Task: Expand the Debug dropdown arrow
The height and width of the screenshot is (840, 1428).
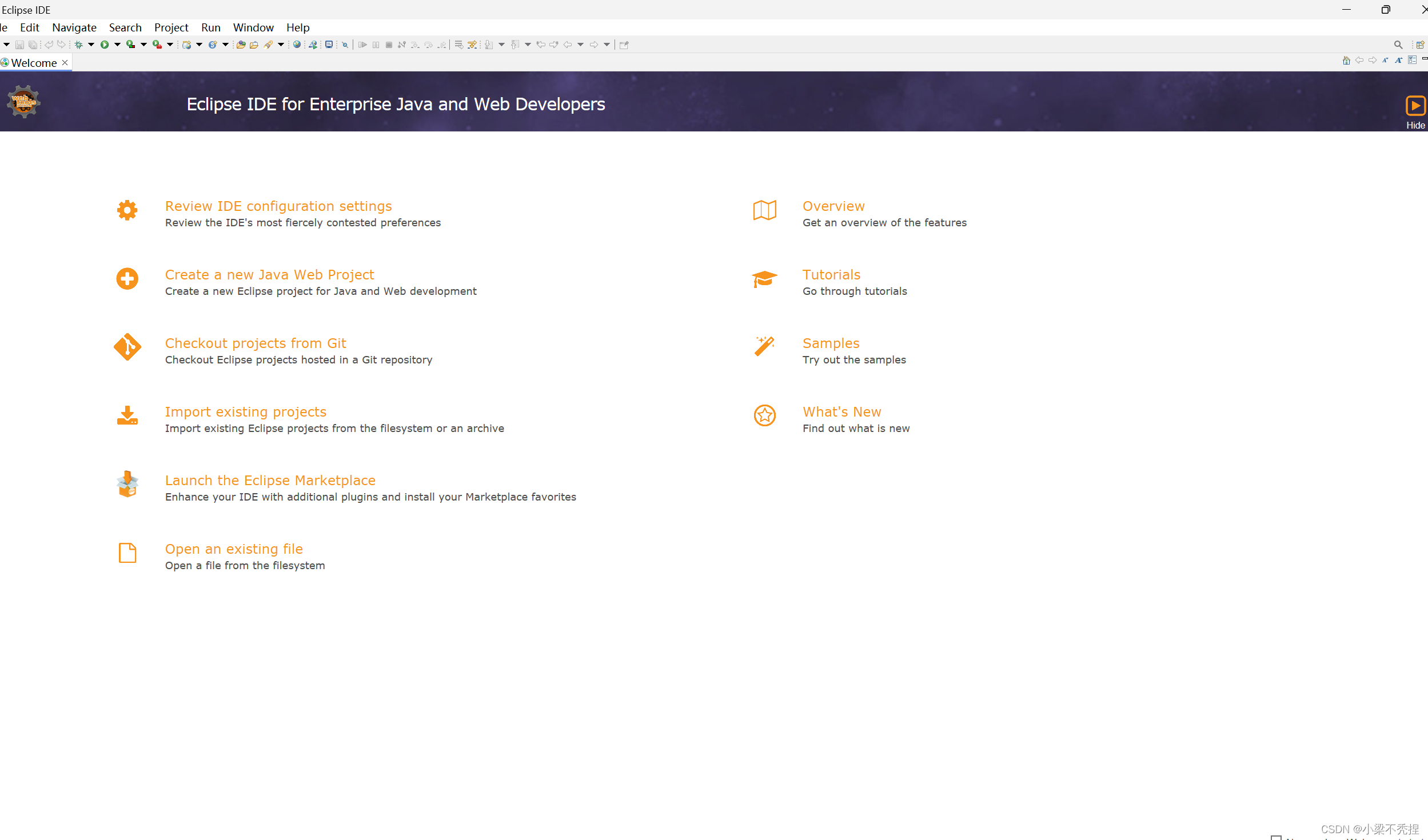Action: (91, 45)
